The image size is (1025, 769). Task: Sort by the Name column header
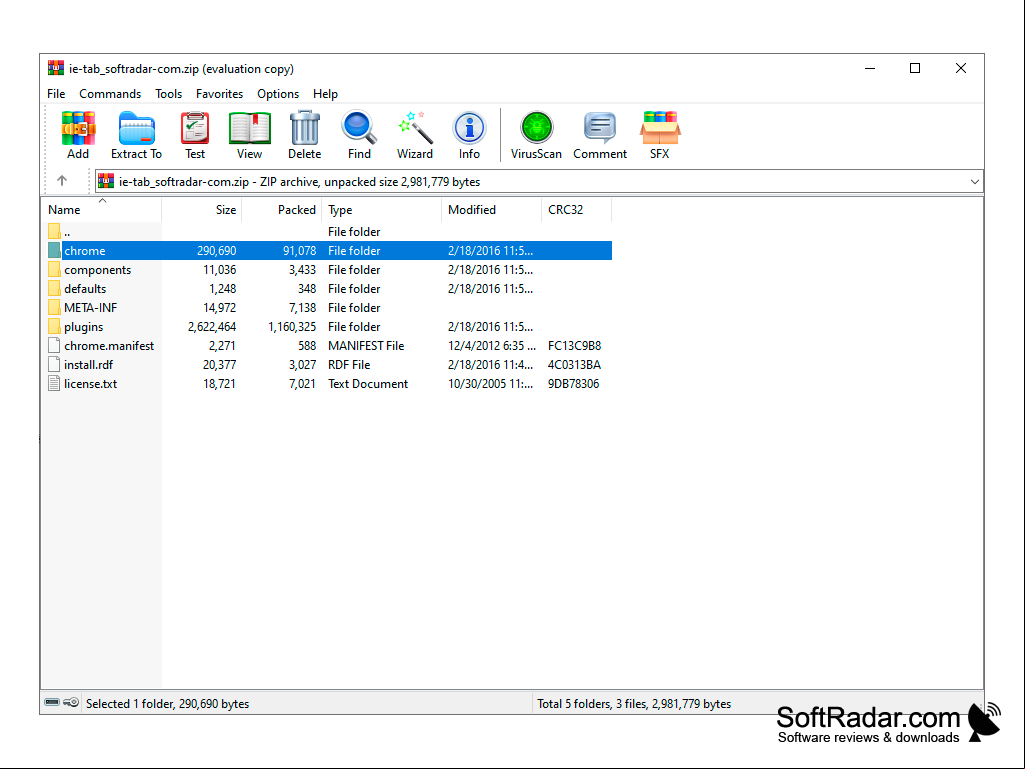click(x=103, y=209)
